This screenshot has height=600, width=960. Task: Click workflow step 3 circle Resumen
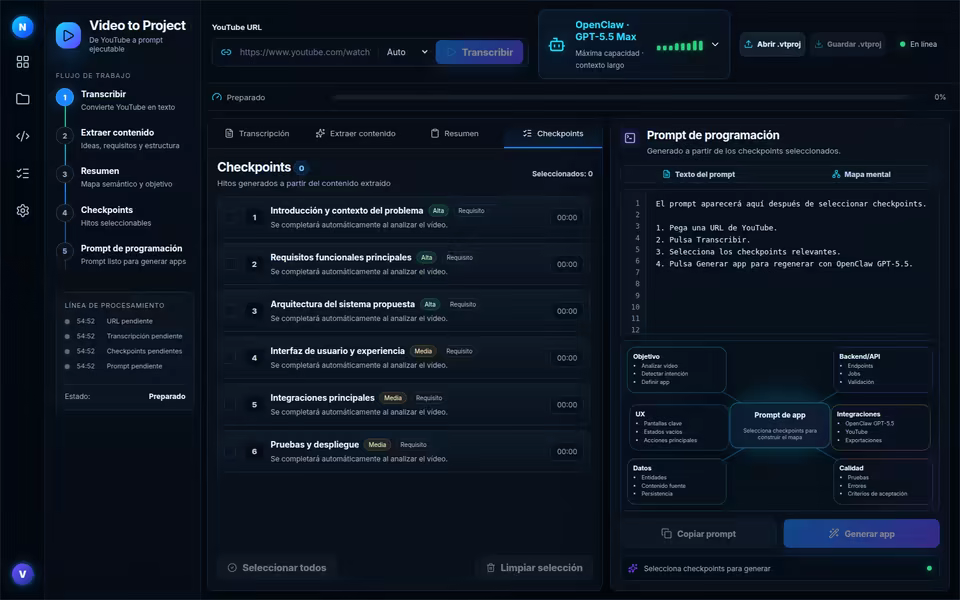tap(65, 174)
